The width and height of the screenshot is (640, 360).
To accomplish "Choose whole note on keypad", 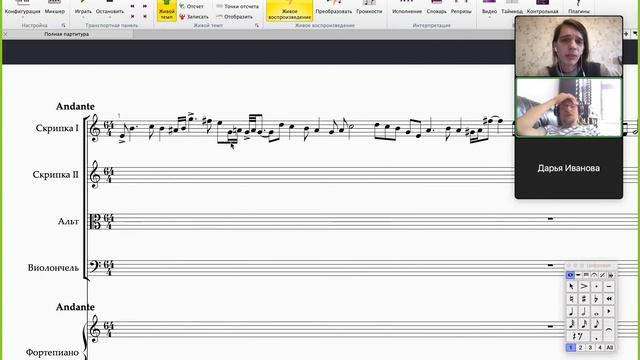I will 596,311.
